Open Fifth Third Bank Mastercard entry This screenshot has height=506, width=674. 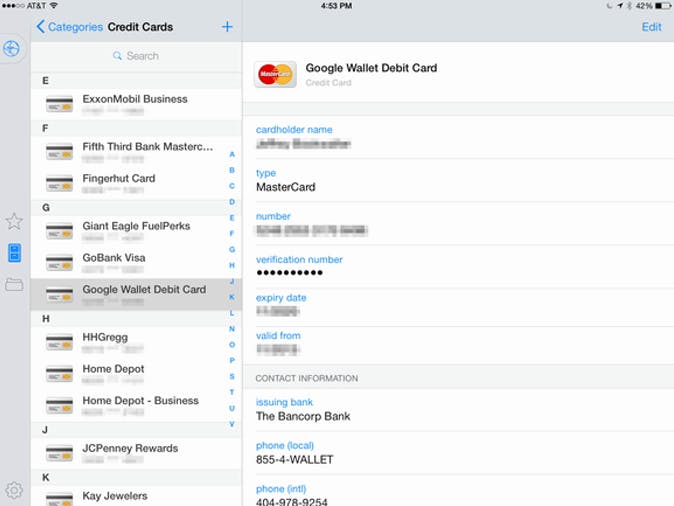click(x=136, y=152)
